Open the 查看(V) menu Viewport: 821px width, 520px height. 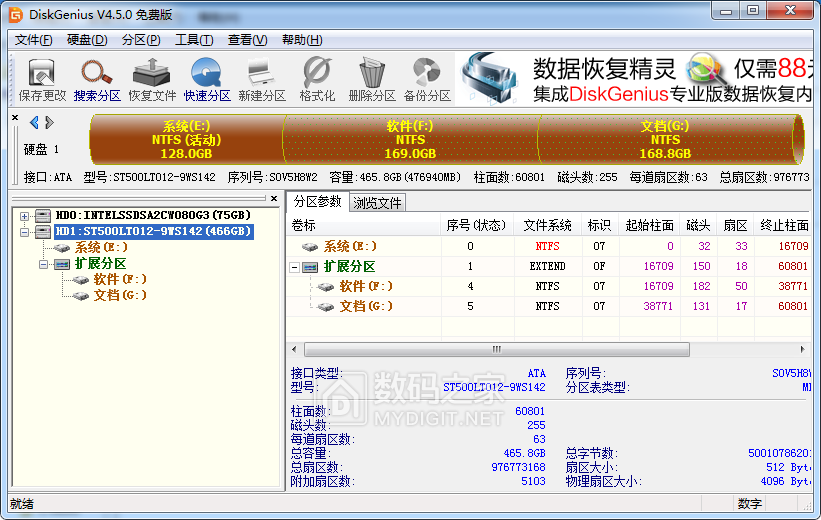click(x=247, y=40)
